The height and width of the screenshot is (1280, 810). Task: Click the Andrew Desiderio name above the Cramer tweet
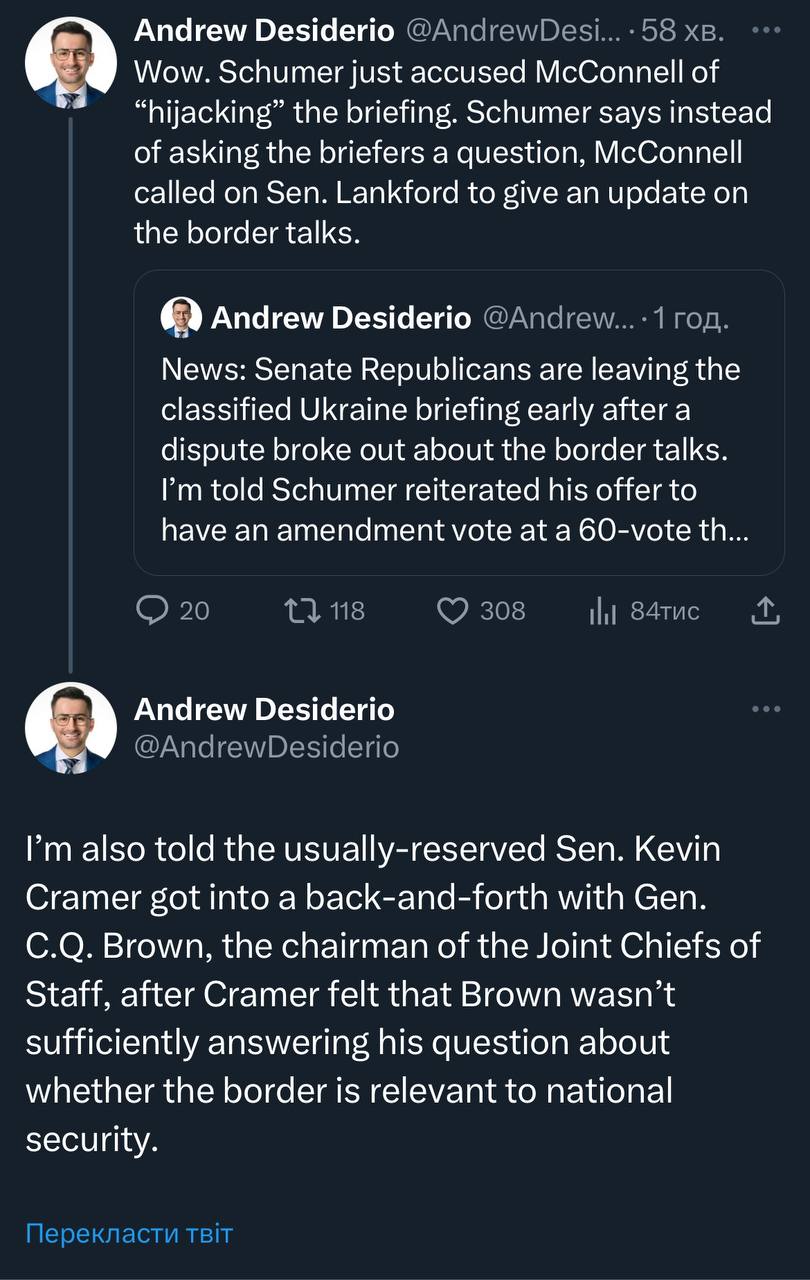pos(264,709)
